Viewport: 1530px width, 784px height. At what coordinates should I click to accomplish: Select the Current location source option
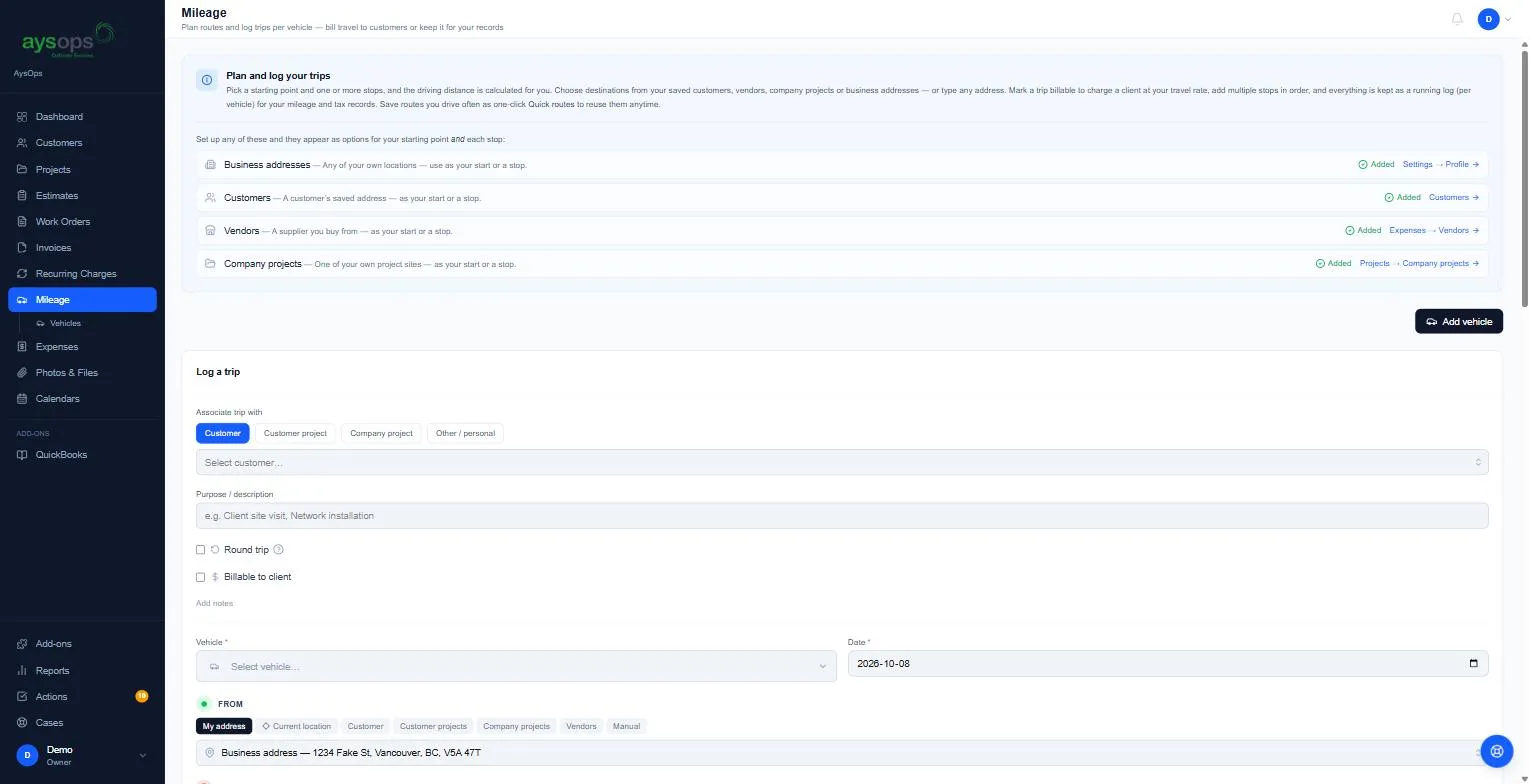pyautogui.click(x=296, y=726)
